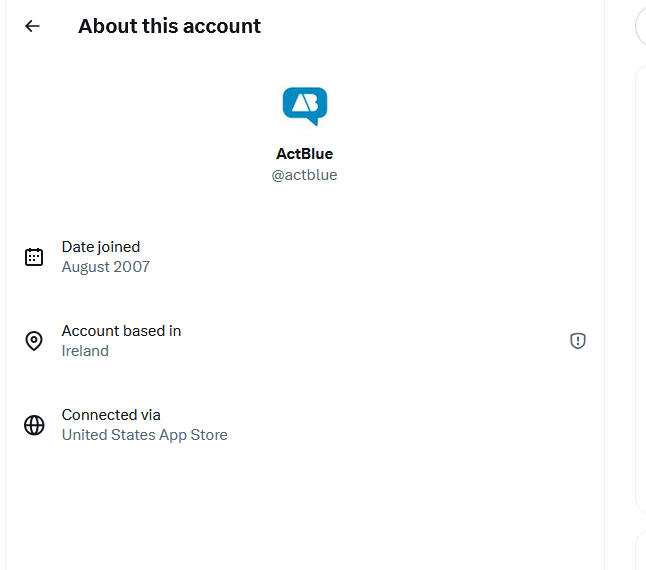
Task: Click the shield warning icon next to Ireland
Action: tap(578, 341)
